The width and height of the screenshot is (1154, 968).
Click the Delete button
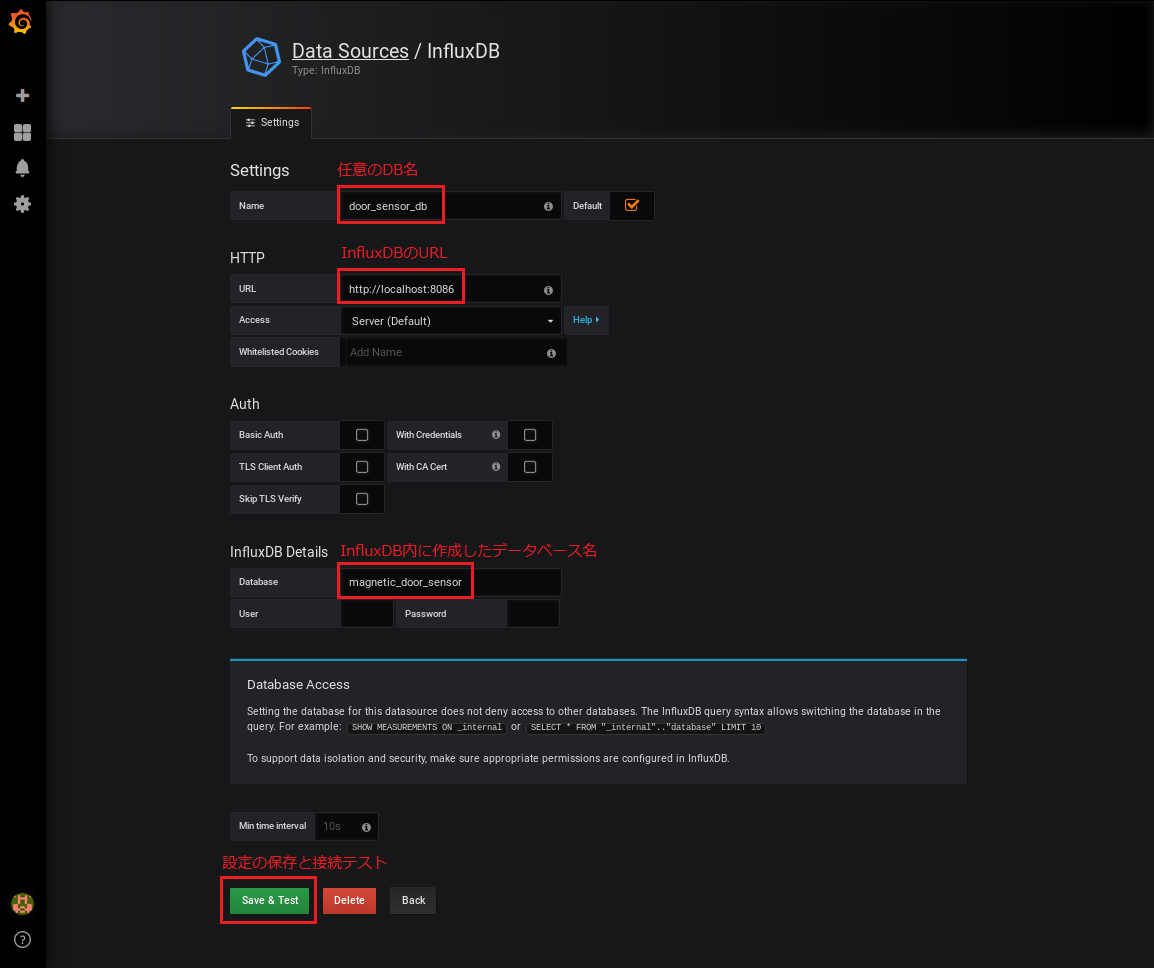tap(349, 900)
